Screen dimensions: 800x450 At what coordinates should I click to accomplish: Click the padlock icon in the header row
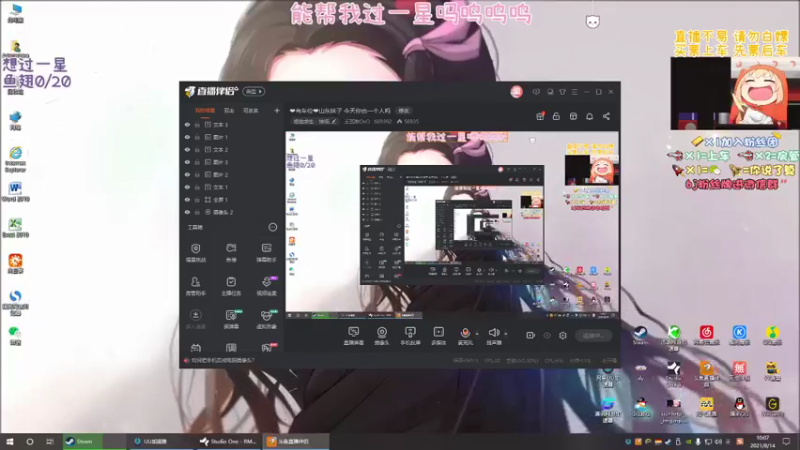click(556, 116)
